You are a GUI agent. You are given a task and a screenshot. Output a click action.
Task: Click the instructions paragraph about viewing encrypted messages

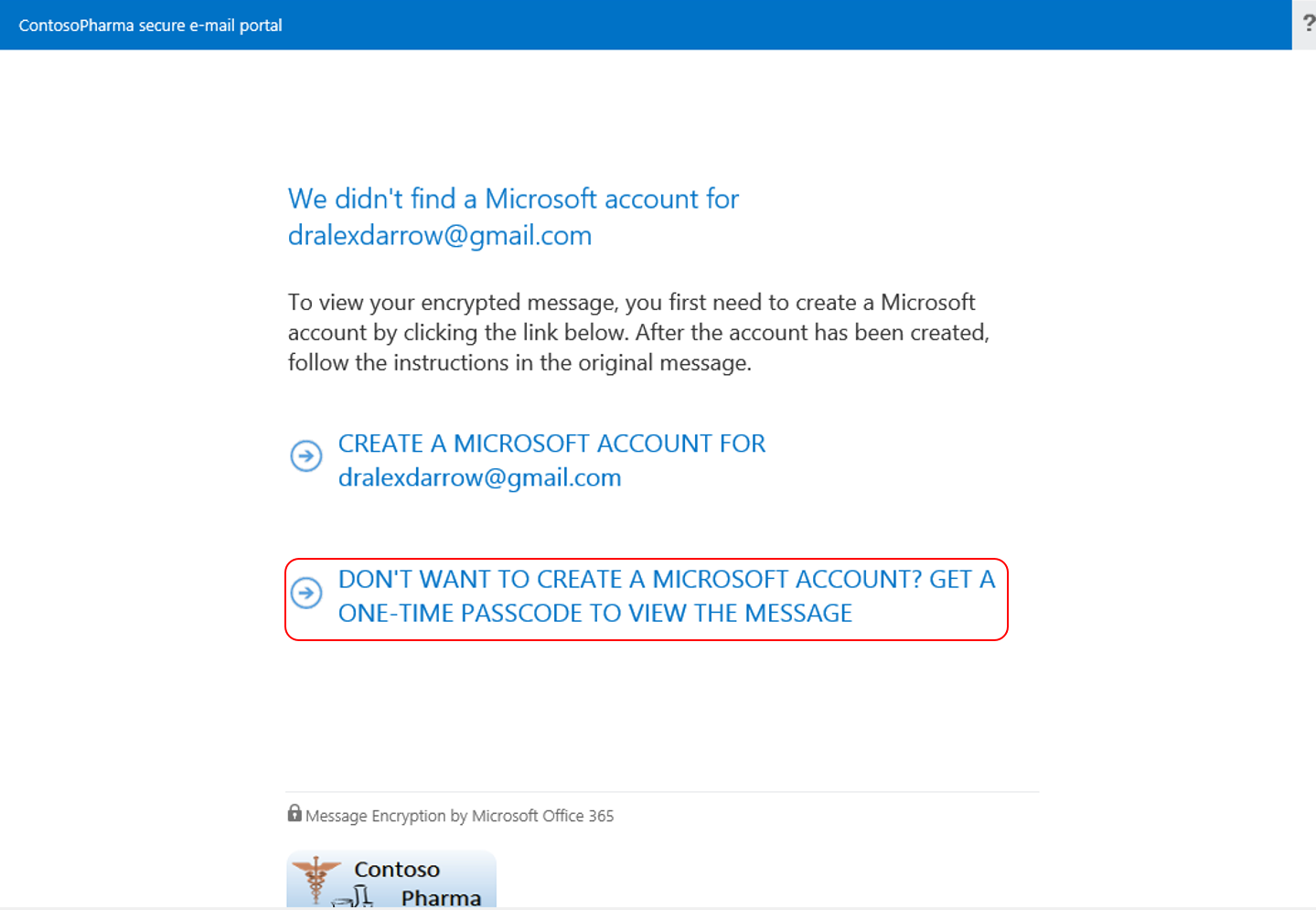click(638, 332)
